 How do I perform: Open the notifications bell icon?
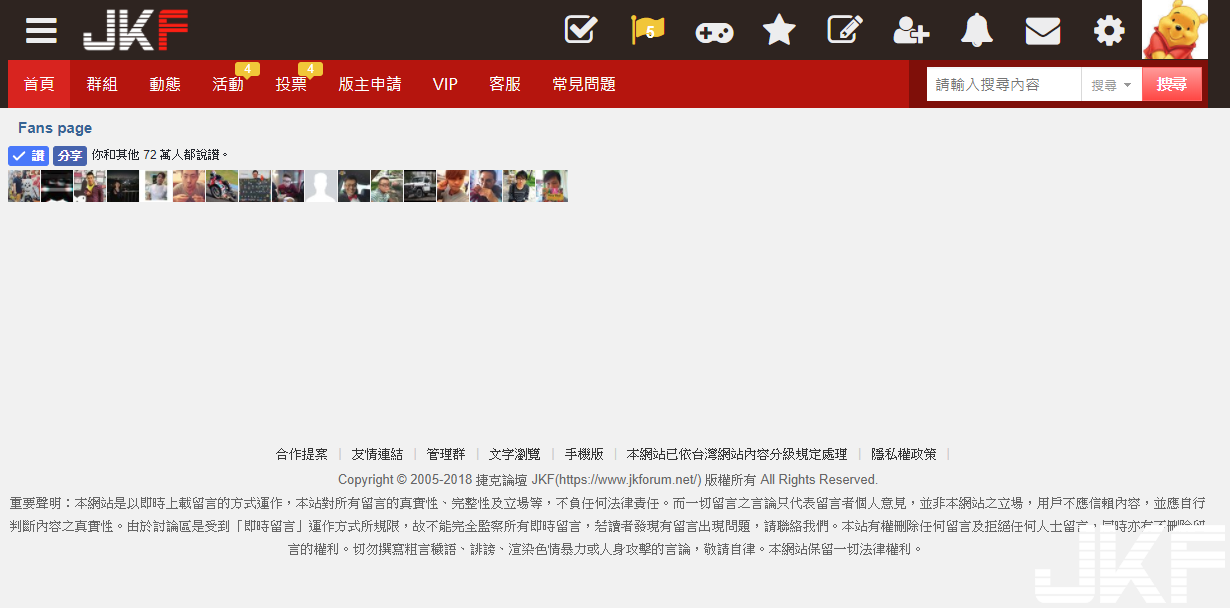coord(977,30)
